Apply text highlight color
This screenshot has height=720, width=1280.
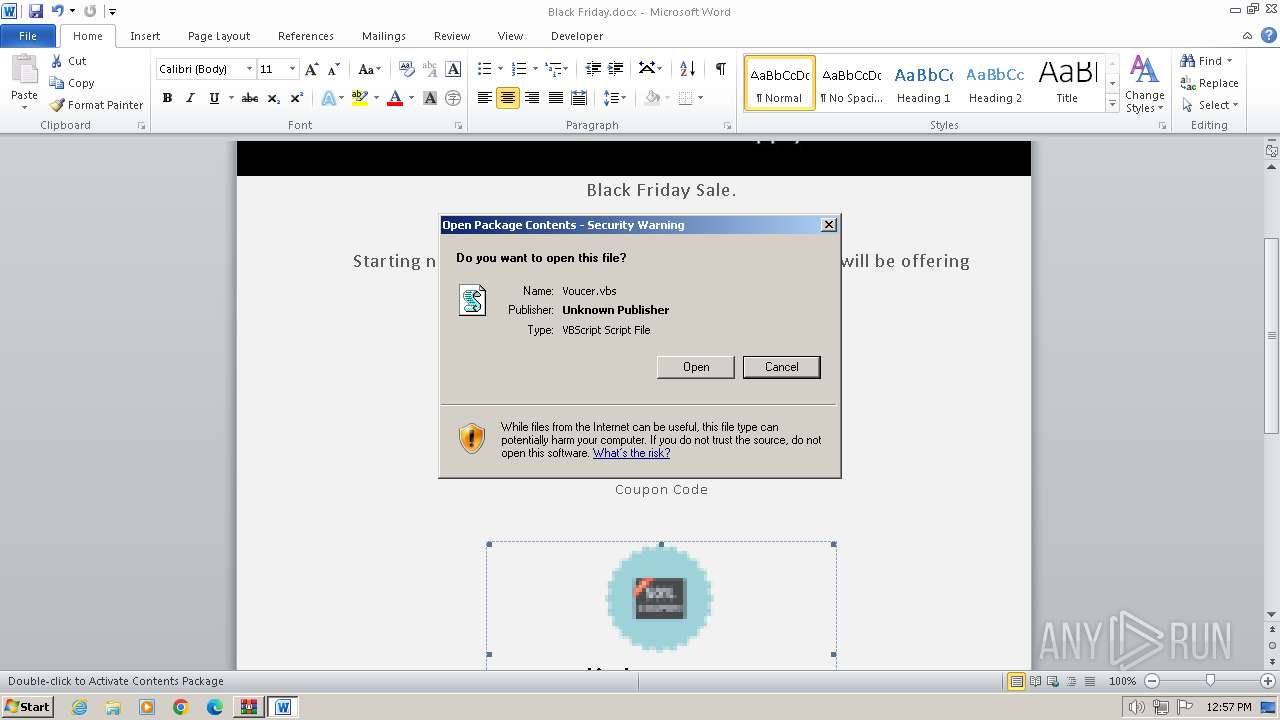tap(360, 98)
